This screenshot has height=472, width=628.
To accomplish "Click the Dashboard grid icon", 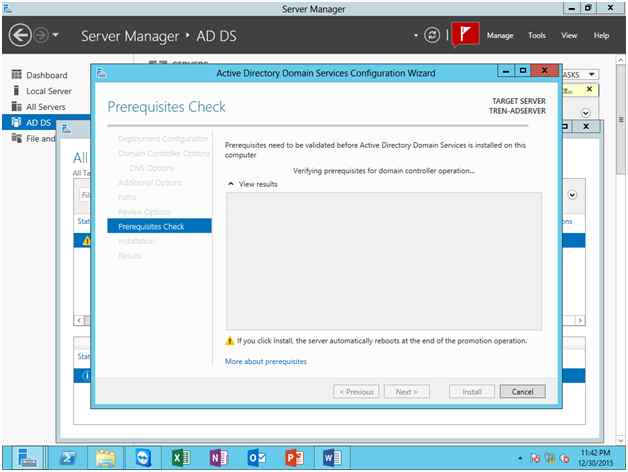I will pyautogui.click(x=16, y=75).
